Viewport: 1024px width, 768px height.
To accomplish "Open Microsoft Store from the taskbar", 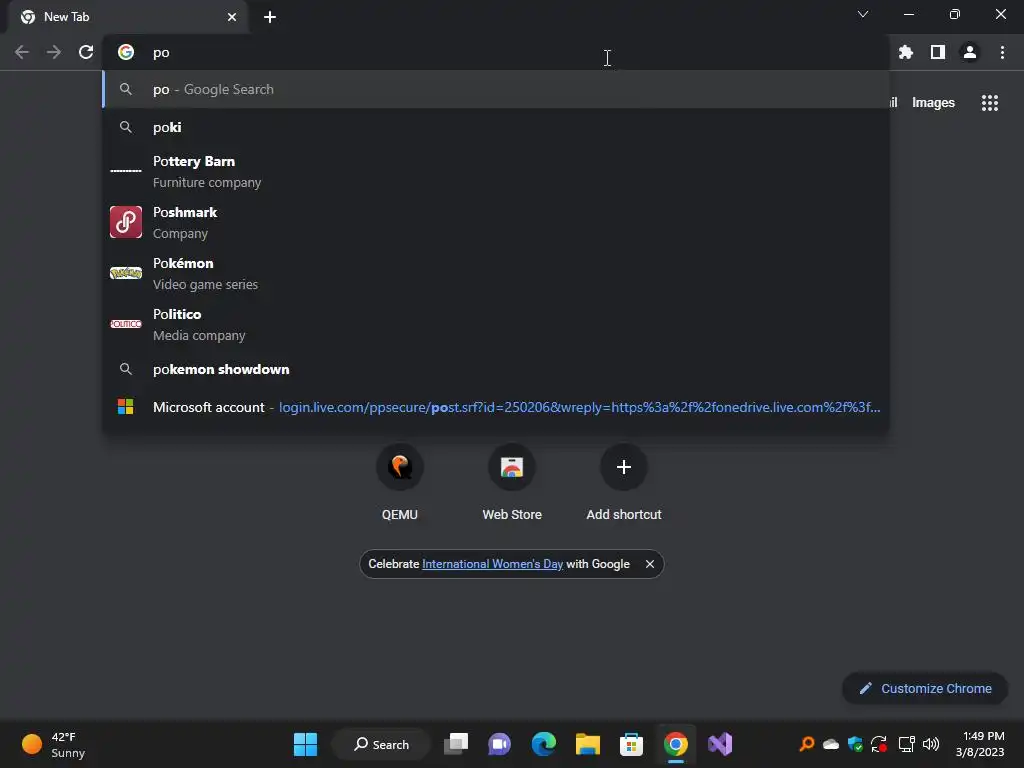I will (x=631, y=744).
